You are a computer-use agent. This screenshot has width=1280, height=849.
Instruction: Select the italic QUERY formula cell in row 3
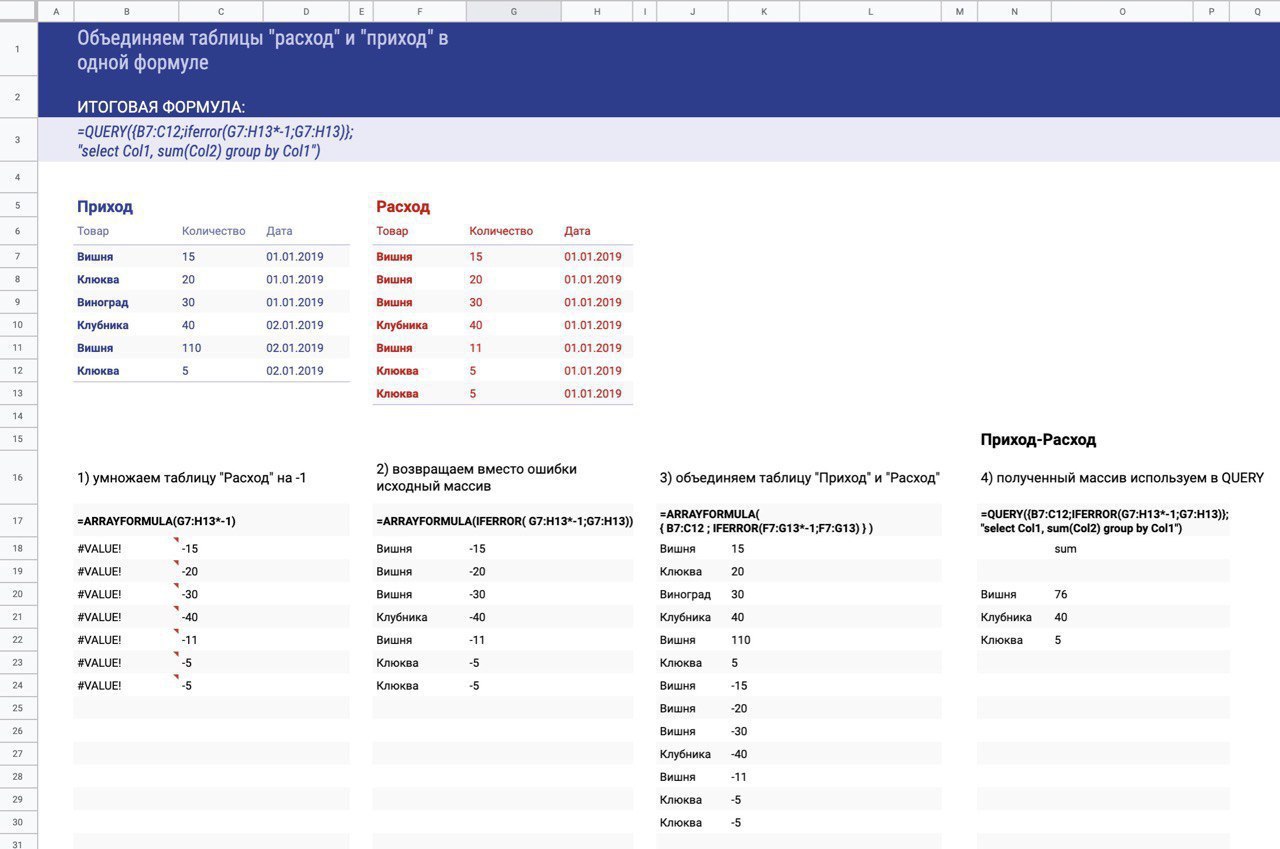[215, 141]
